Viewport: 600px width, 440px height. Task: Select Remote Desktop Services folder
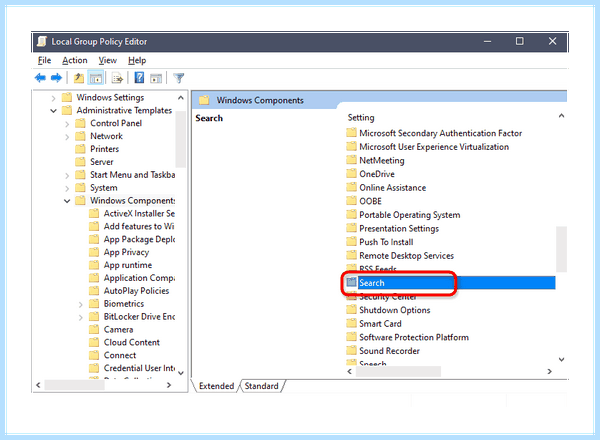point(406,256)
